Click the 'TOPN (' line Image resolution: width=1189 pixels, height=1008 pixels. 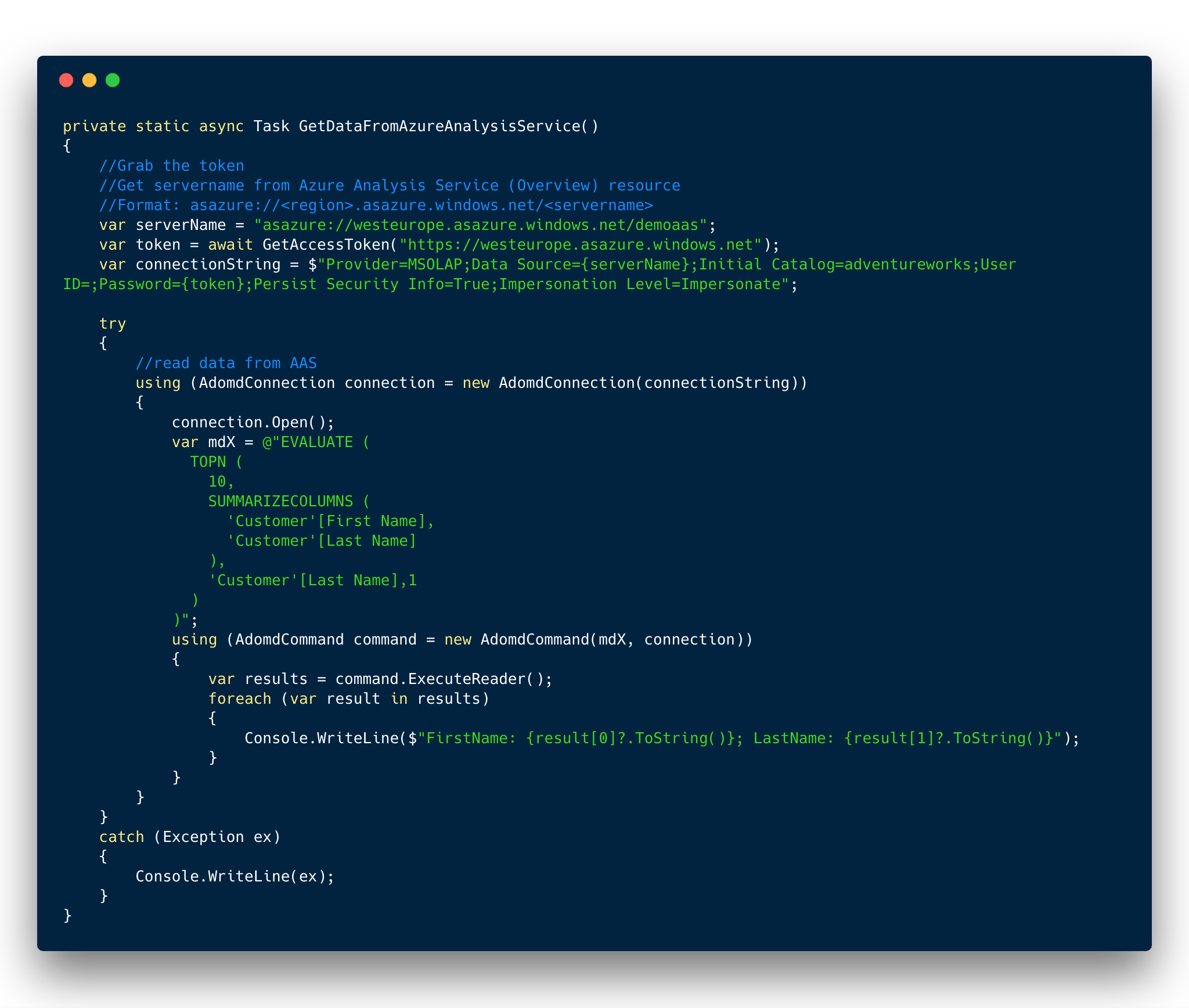tap(217, 462)
